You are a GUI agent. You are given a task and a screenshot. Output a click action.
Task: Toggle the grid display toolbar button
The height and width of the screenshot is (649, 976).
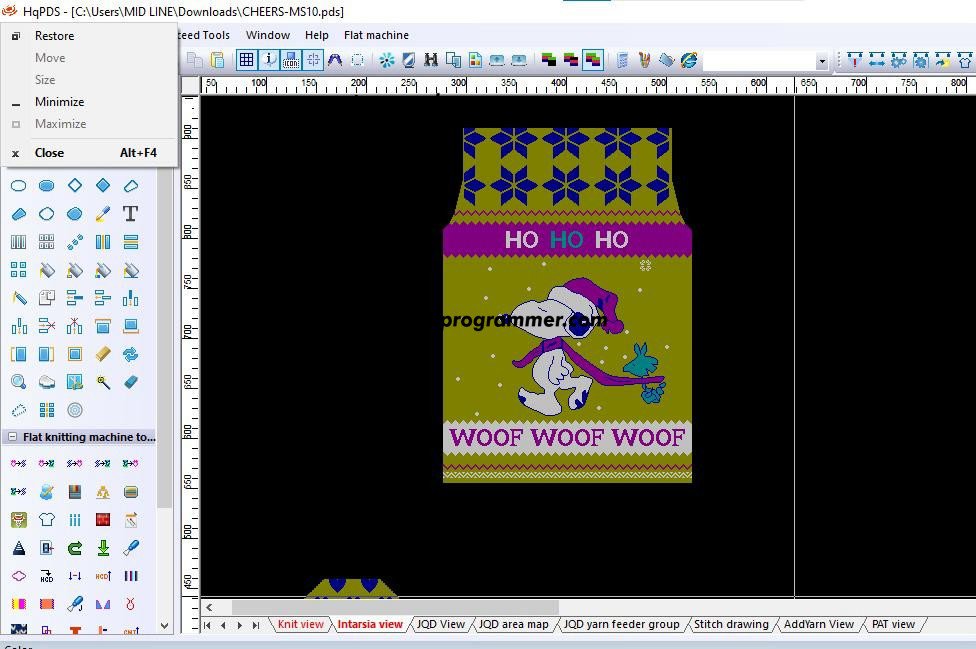[x=246, y=60]
